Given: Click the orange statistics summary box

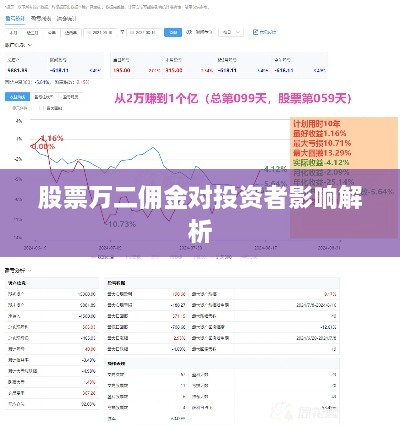Looking at the screenshot, I should coord(344,177).
